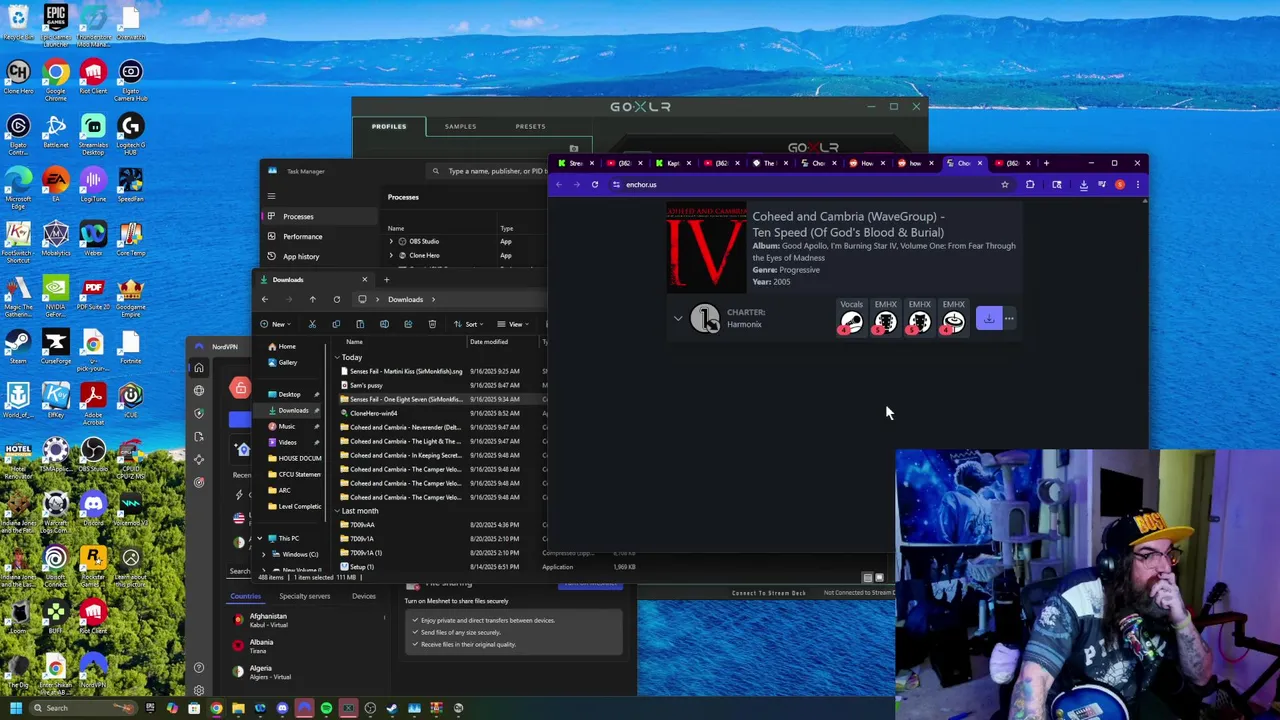Click the Copy icon in File Explorer toolbar
This screenshot has width=1280, height=720.
pos(336,324)
